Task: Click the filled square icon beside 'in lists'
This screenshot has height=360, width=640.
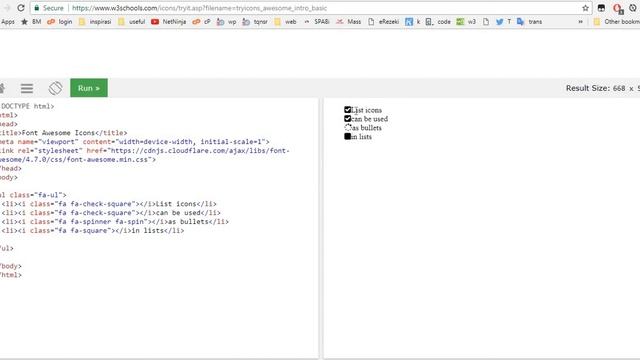Action: pyautogui.click(x=347, y=136)
